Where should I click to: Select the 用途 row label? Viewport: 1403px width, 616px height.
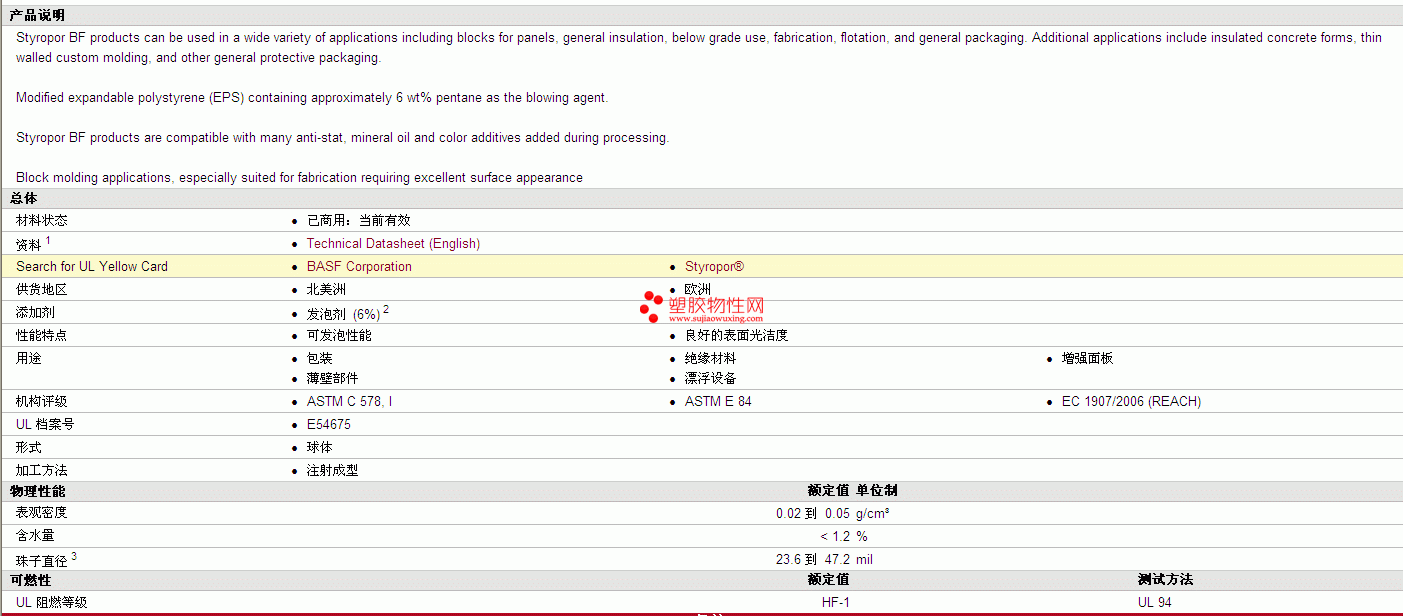click(x=29, y=358)
